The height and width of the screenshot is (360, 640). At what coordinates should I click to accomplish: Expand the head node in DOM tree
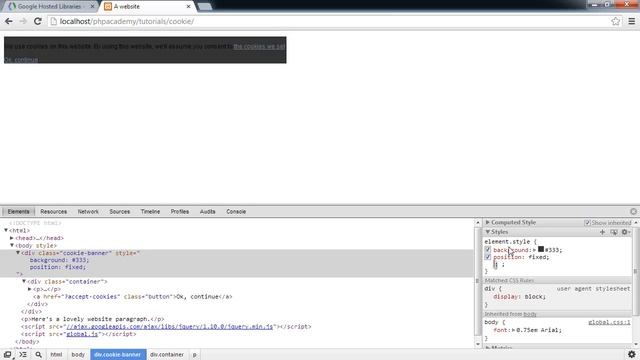[x=12, y=238]
